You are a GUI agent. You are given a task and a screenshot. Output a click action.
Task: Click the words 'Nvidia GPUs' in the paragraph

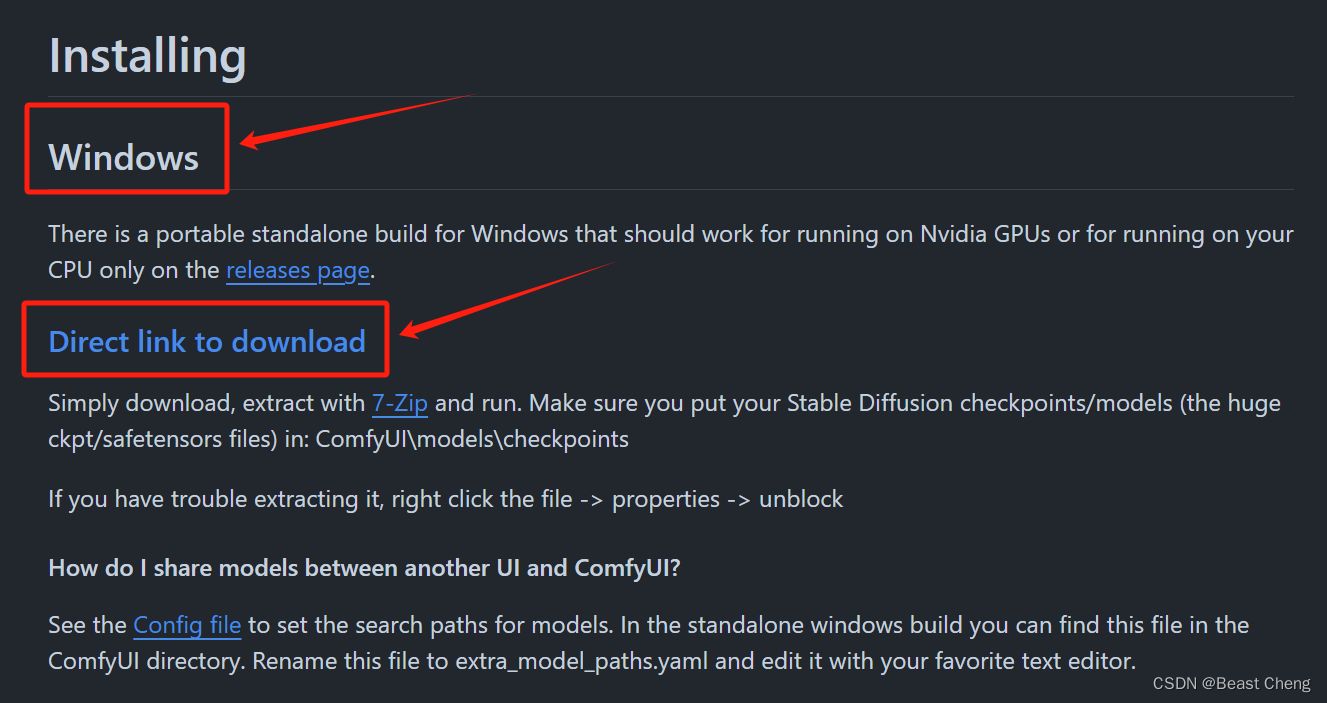987,234
